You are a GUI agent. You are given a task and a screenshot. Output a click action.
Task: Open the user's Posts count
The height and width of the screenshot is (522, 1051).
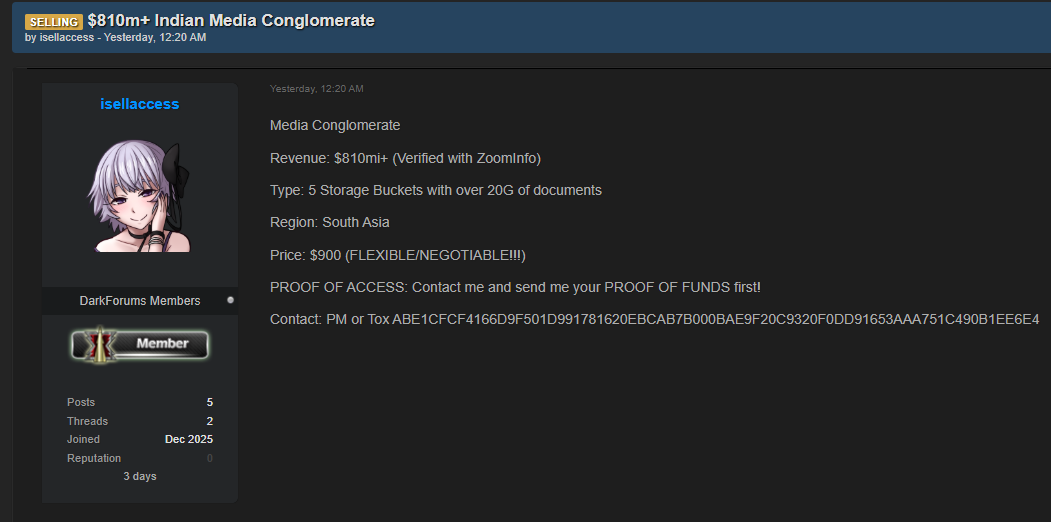point(209,402)
